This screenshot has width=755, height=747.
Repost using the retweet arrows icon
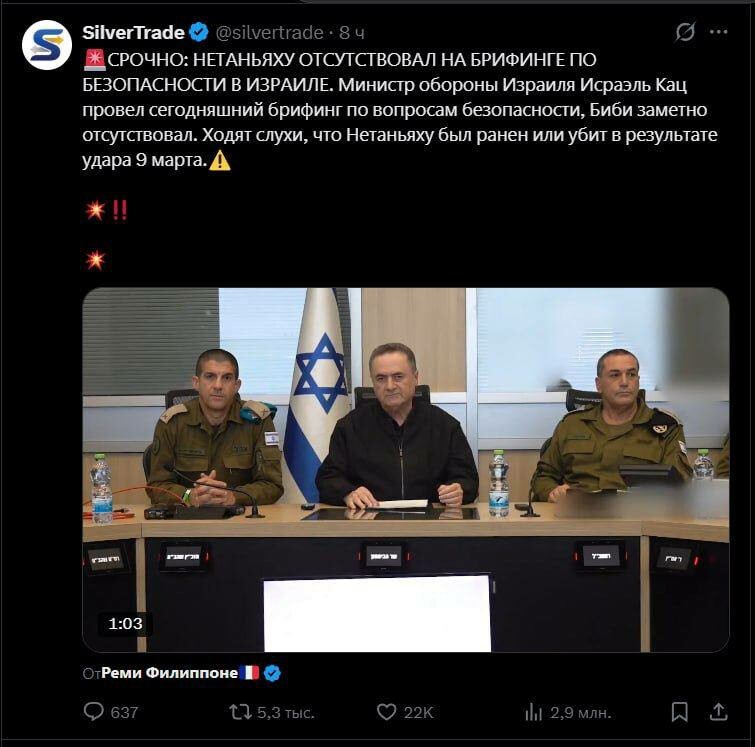240,712
